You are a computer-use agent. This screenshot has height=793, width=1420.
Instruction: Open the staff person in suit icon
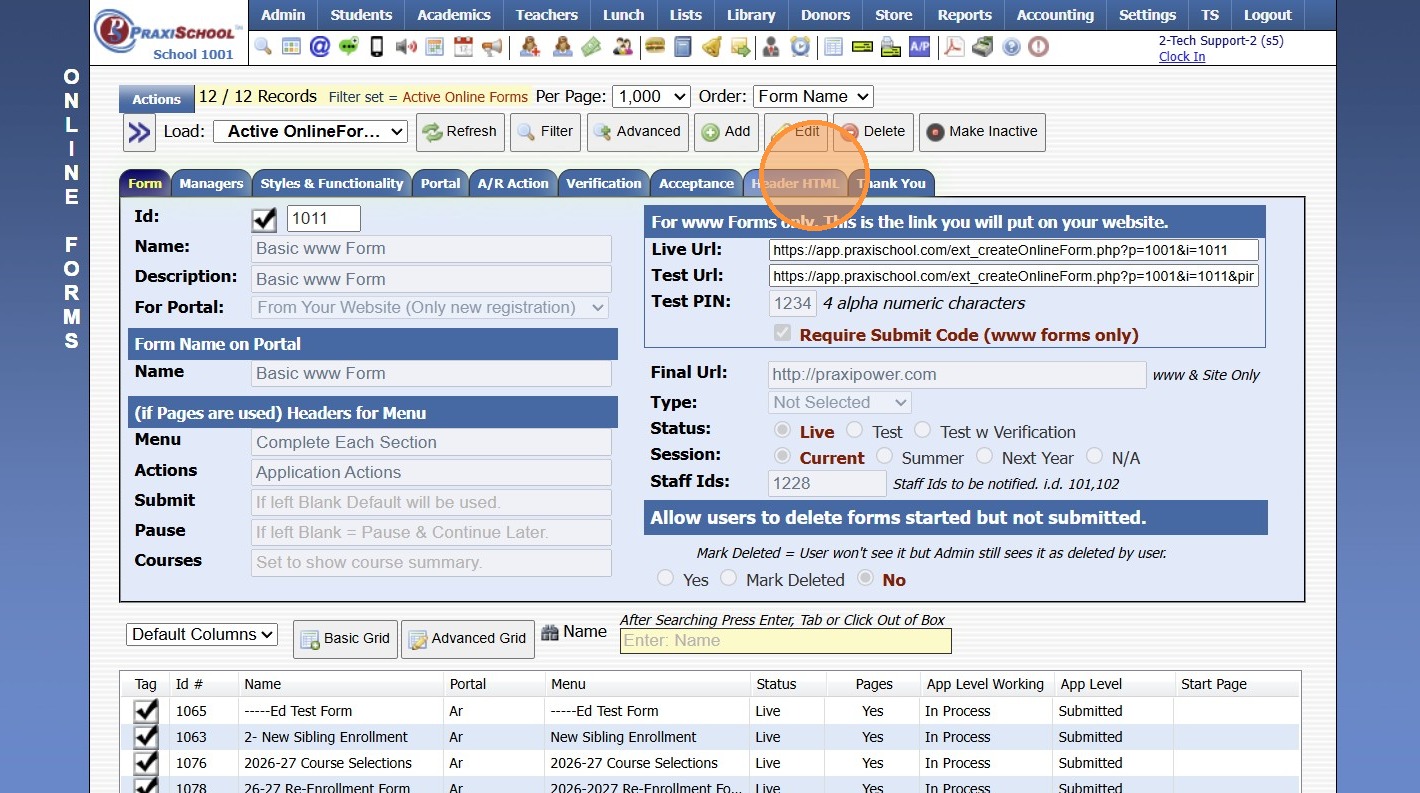pos(771,46)
